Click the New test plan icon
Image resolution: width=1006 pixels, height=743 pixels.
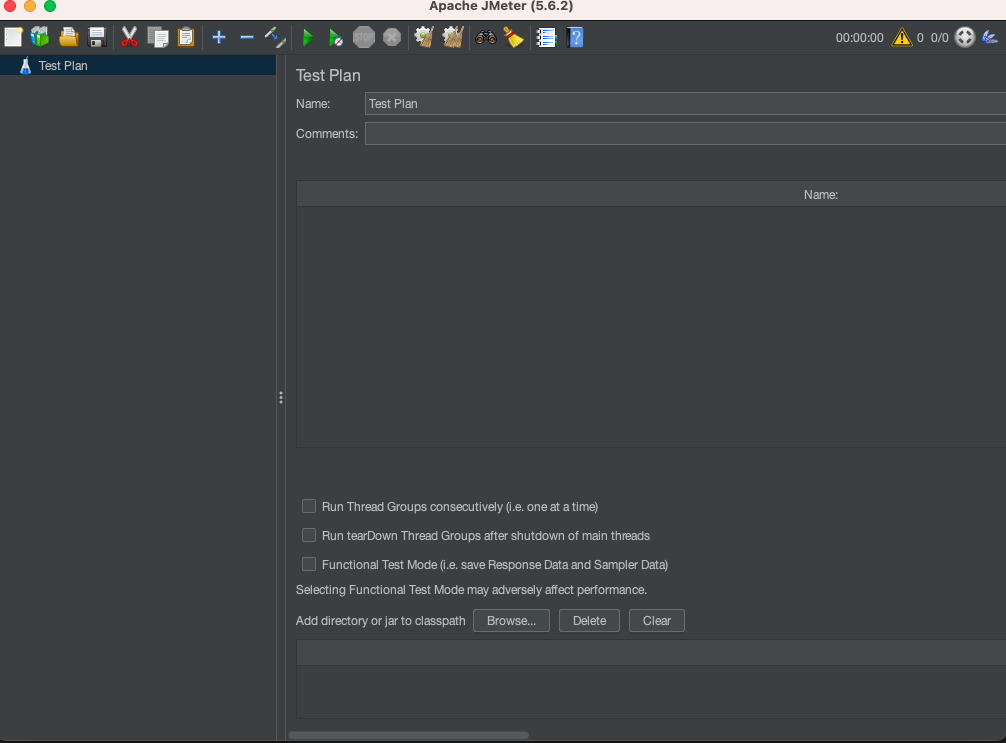pos(13,37)
